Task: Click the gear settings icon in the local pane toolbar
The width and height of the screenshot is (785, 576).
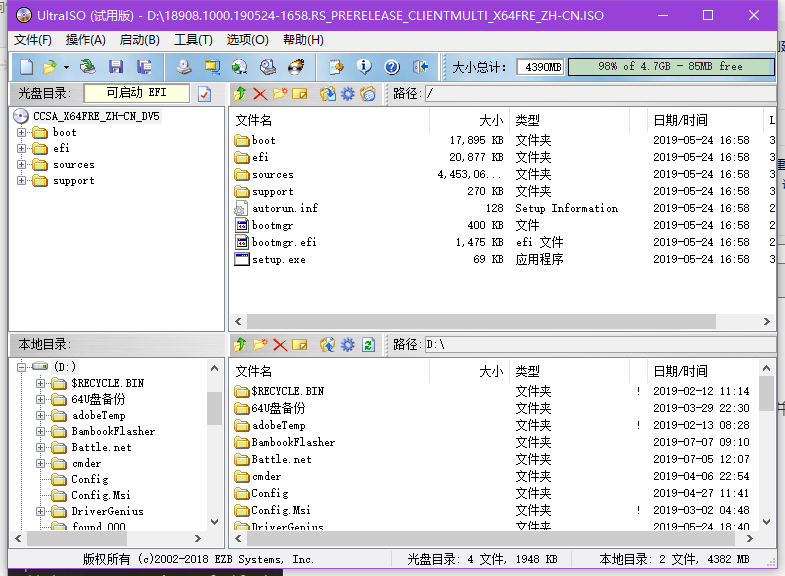Action: pyautogui.click(x=348, y=345)
